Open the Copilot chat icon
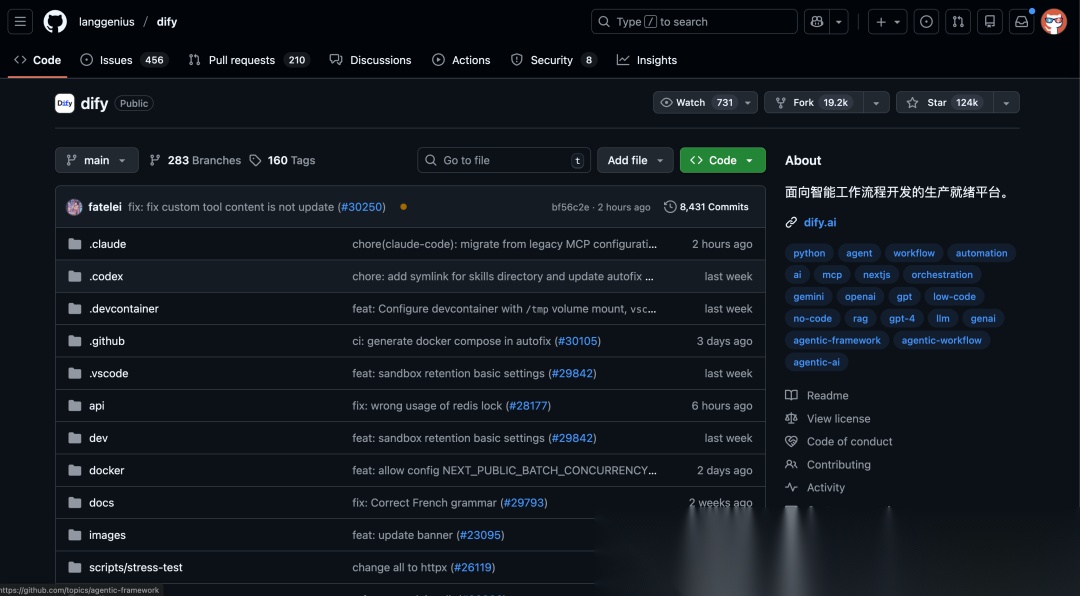The height and width of the screenshot is (596, 1080). tap(817, 21)
